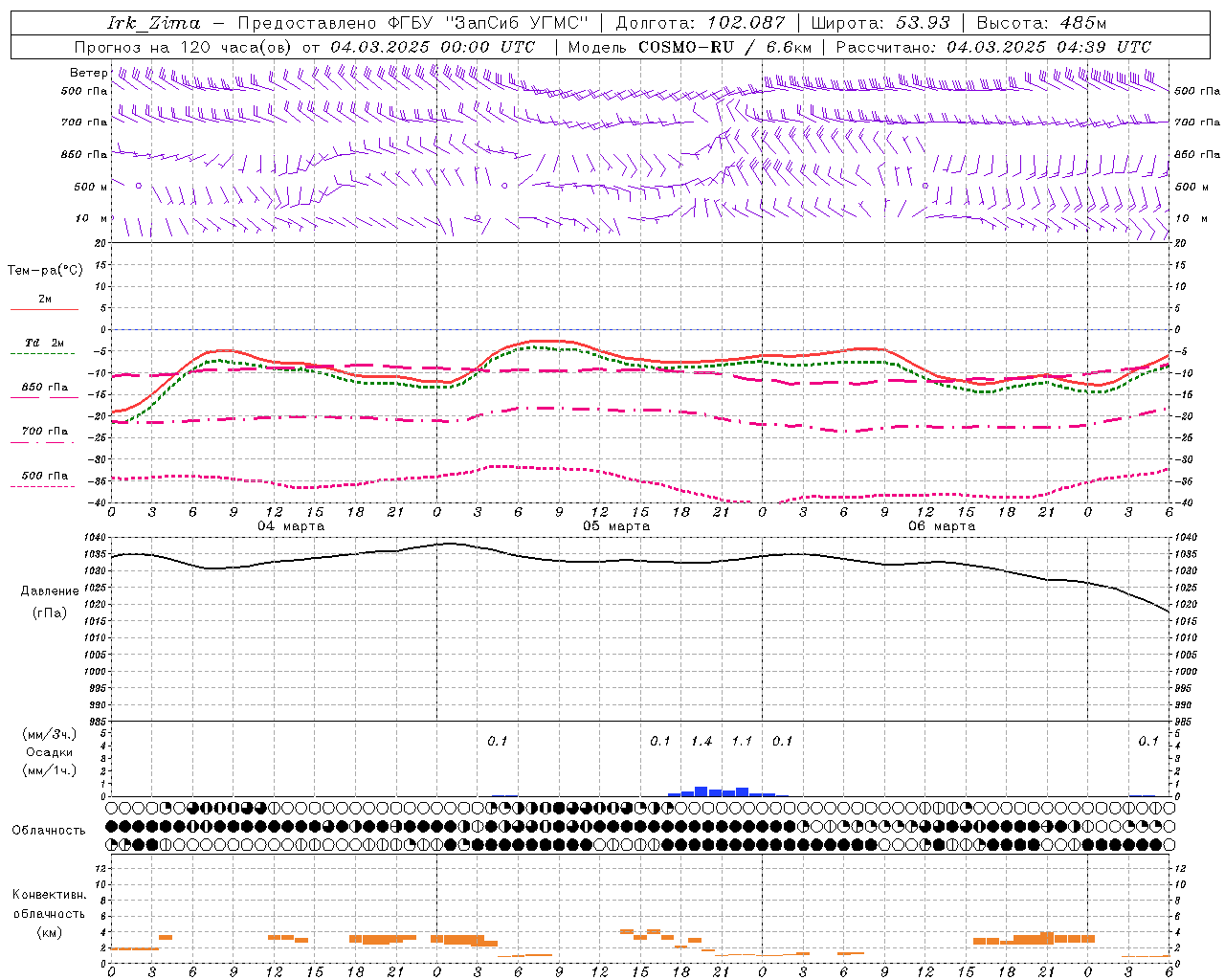Click the "850 гПа" entry in the temperature legend
This screenshot has width=1225, height=980.
(x=45, y=388)
